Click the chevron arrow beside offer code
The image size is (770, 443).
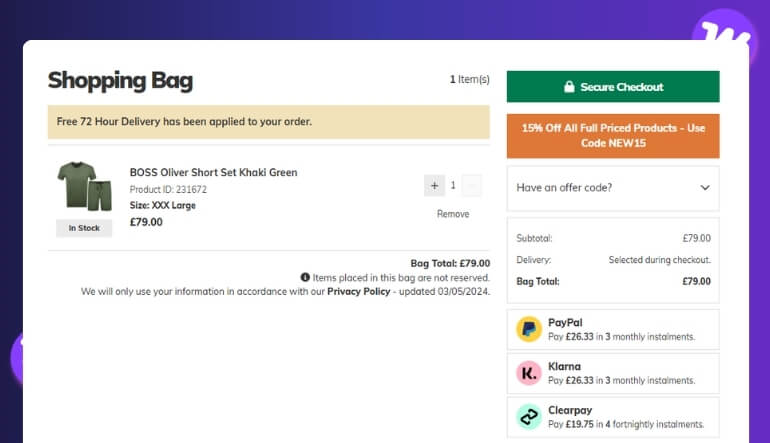tap(705, 188)
